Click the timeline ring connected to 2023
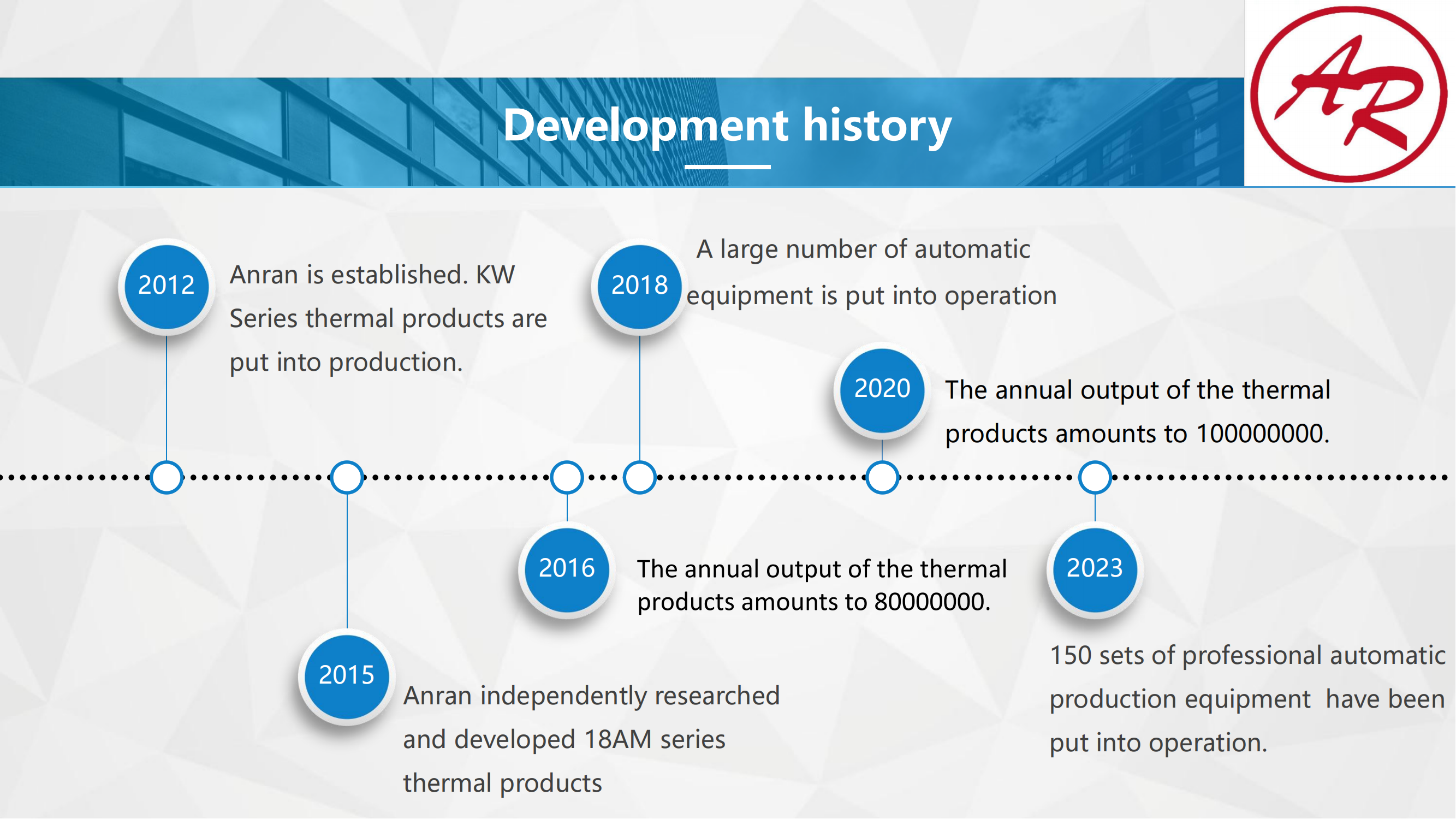Viewport: 1456px width, 819px height. [x=1095, y=478]
